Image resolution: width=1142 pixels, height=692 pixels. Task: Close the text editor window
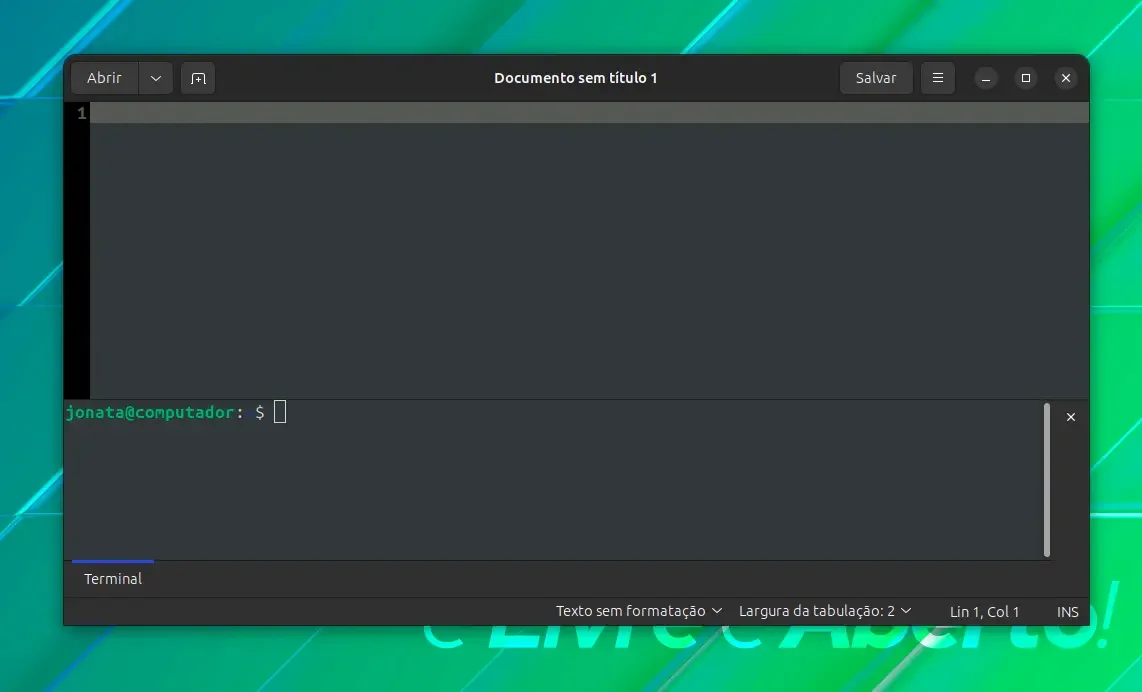1066,78
